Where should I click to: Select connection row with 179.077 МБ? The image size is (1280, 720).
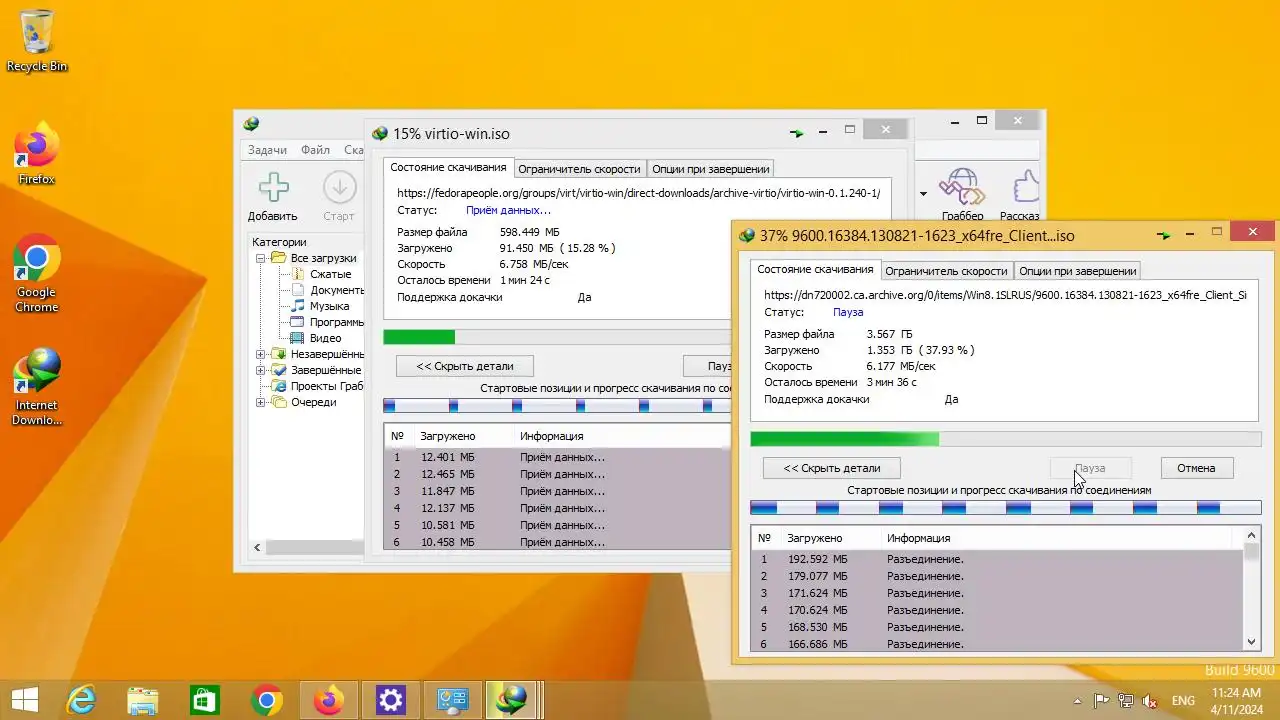coord(997,576)
